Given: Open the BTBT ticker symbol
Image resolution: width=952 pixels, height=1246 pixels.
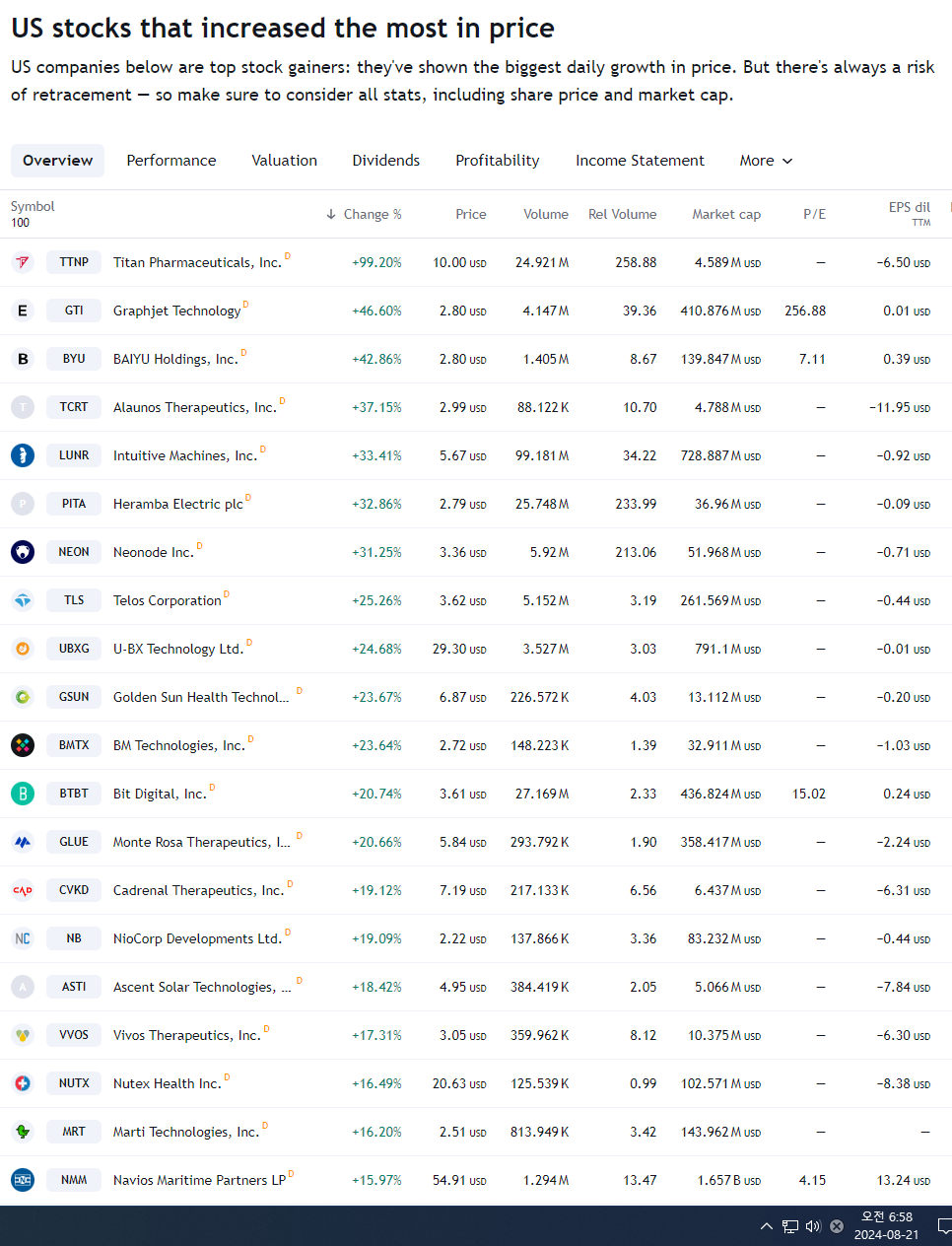Looking at the screenshot, I should pyautogui.click(x=74, y=794).
